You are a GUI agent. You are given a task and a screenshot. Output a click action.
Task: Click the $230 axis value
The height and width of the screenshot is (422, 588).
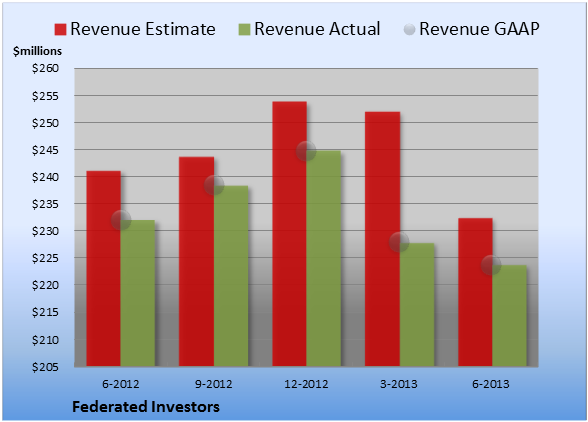tap(45, 231)
